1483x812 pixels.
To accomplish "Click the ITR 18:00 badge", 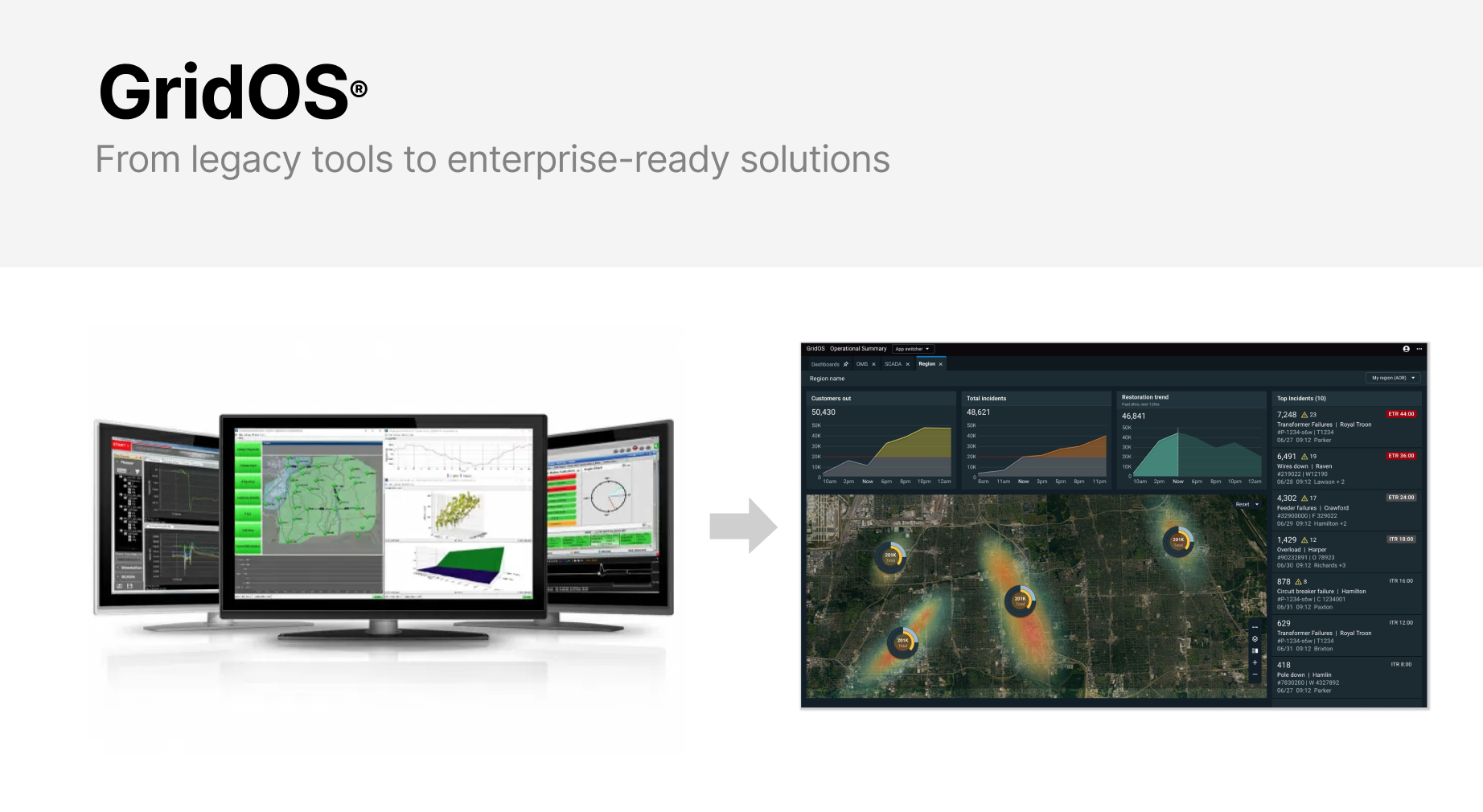I will (1401, 539).
